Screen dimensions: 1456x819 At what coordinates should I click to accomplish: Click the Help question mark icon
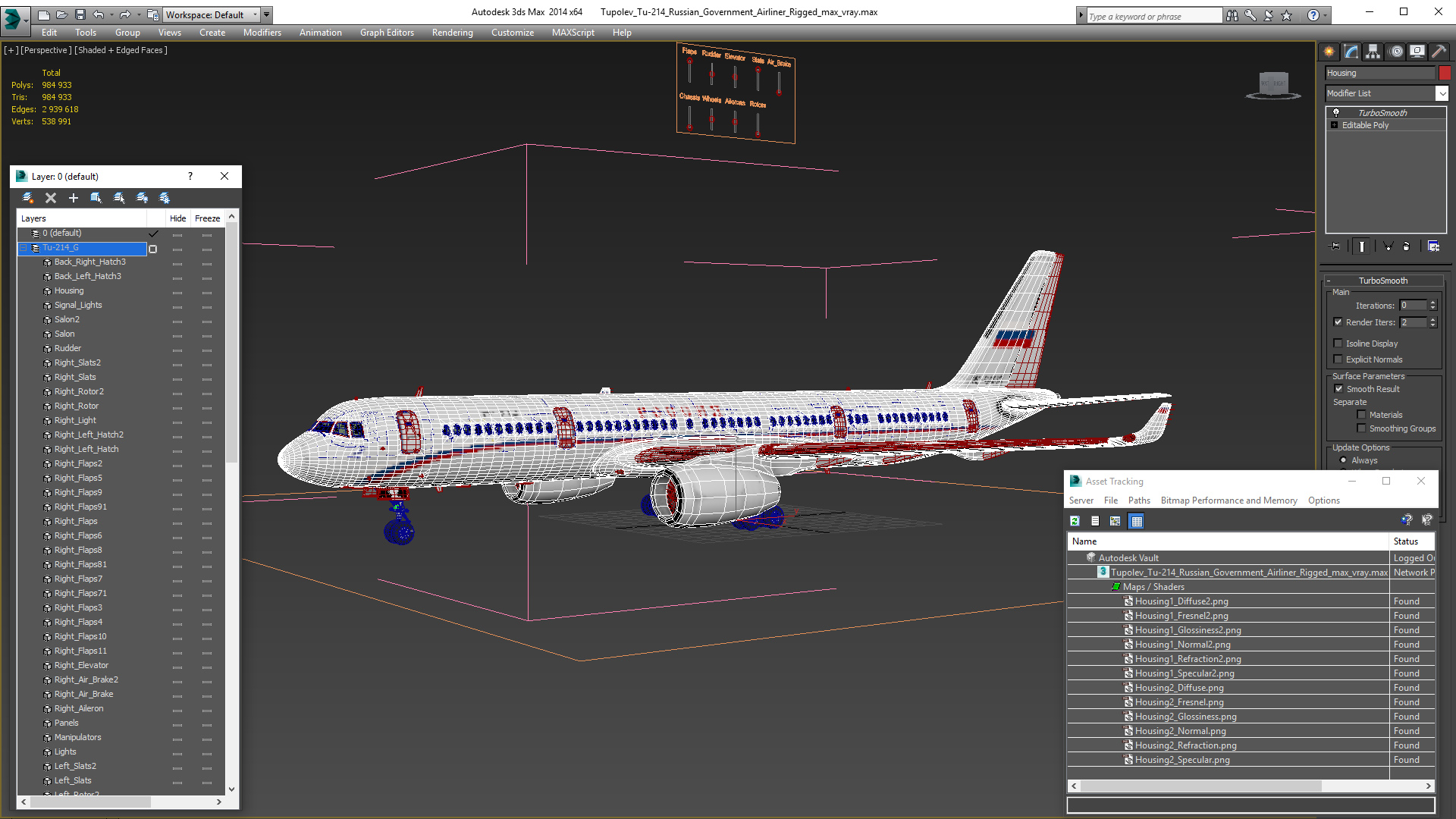click(1313, 15)
